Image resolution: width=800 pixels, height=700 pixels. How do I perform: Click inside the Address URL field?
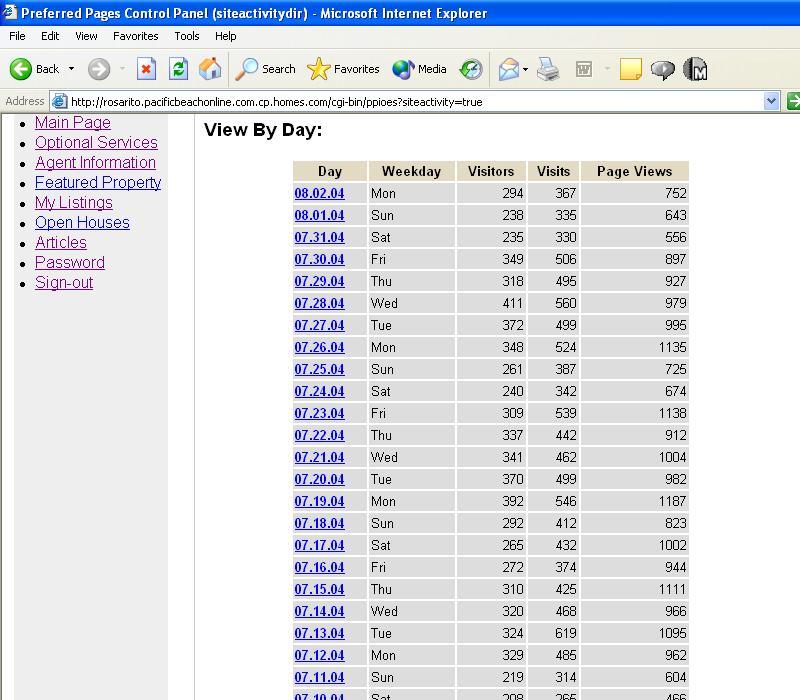(400, 101)
